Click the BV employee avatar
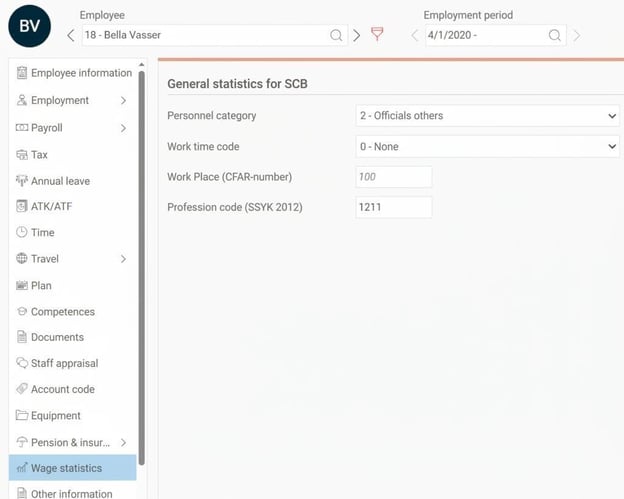The height and width of the screenshot is (499, 624). 29,26
